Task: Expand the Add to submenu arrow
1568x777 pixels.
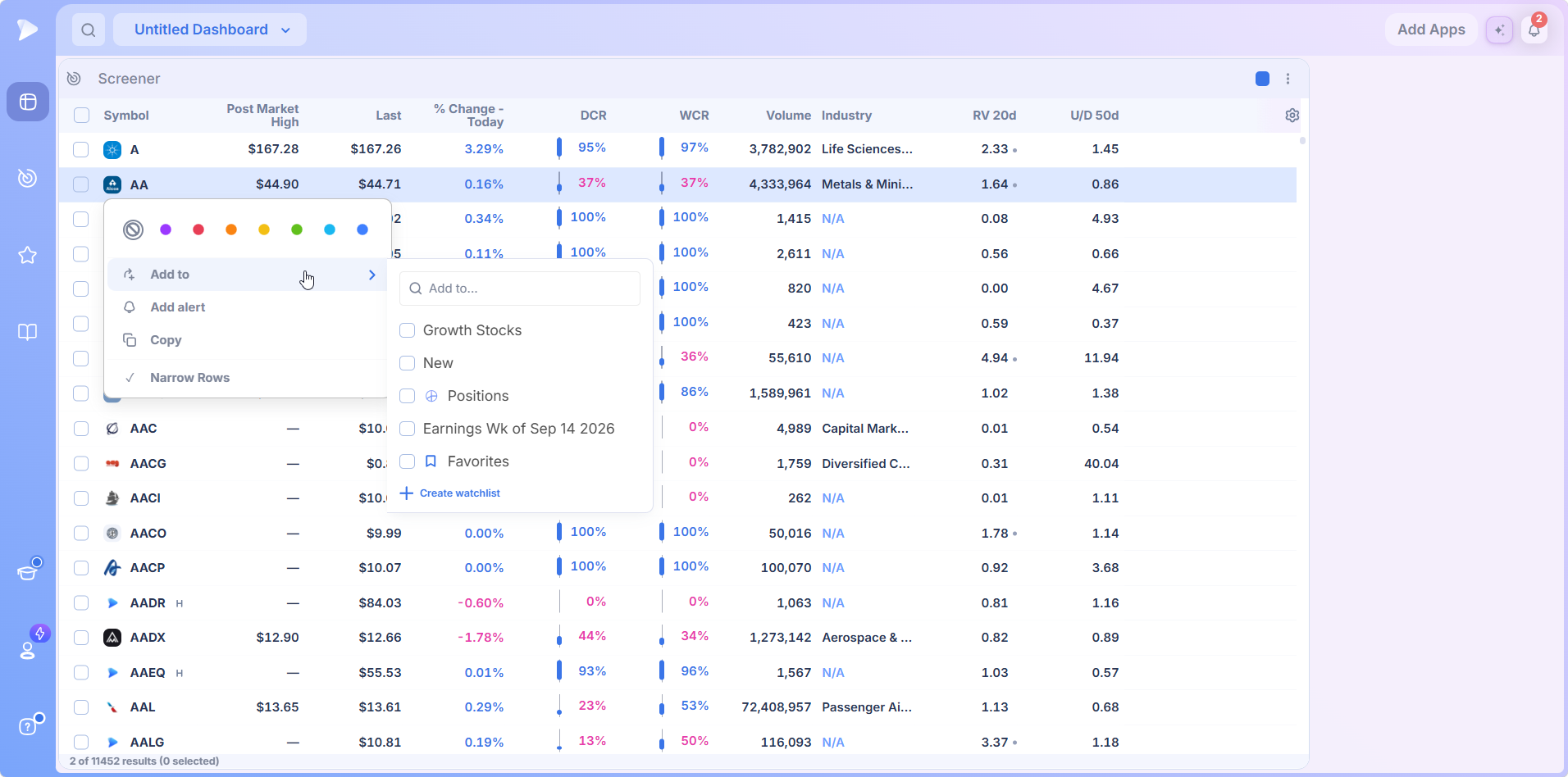Action: click(x=372, y=275)
